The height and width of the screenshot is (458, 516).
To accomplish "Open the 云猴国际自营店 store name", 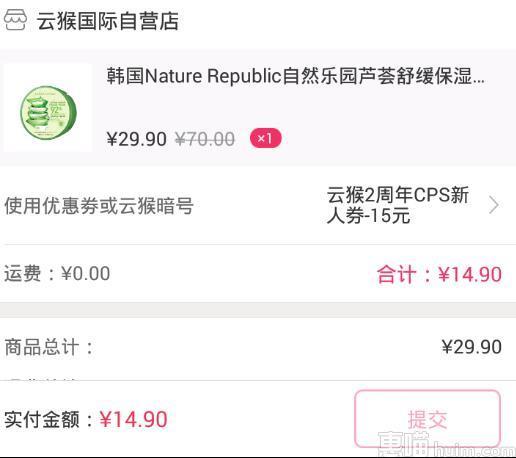I will click(x=108, y=21).
